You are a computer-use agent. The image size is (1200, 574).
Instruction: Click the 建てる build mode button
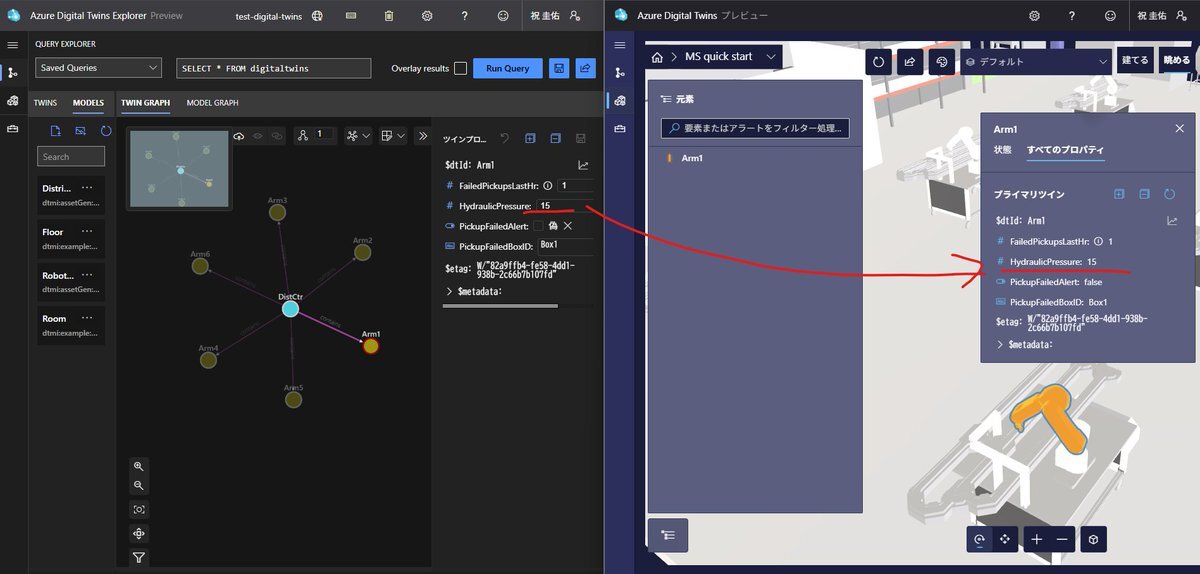1135,61
